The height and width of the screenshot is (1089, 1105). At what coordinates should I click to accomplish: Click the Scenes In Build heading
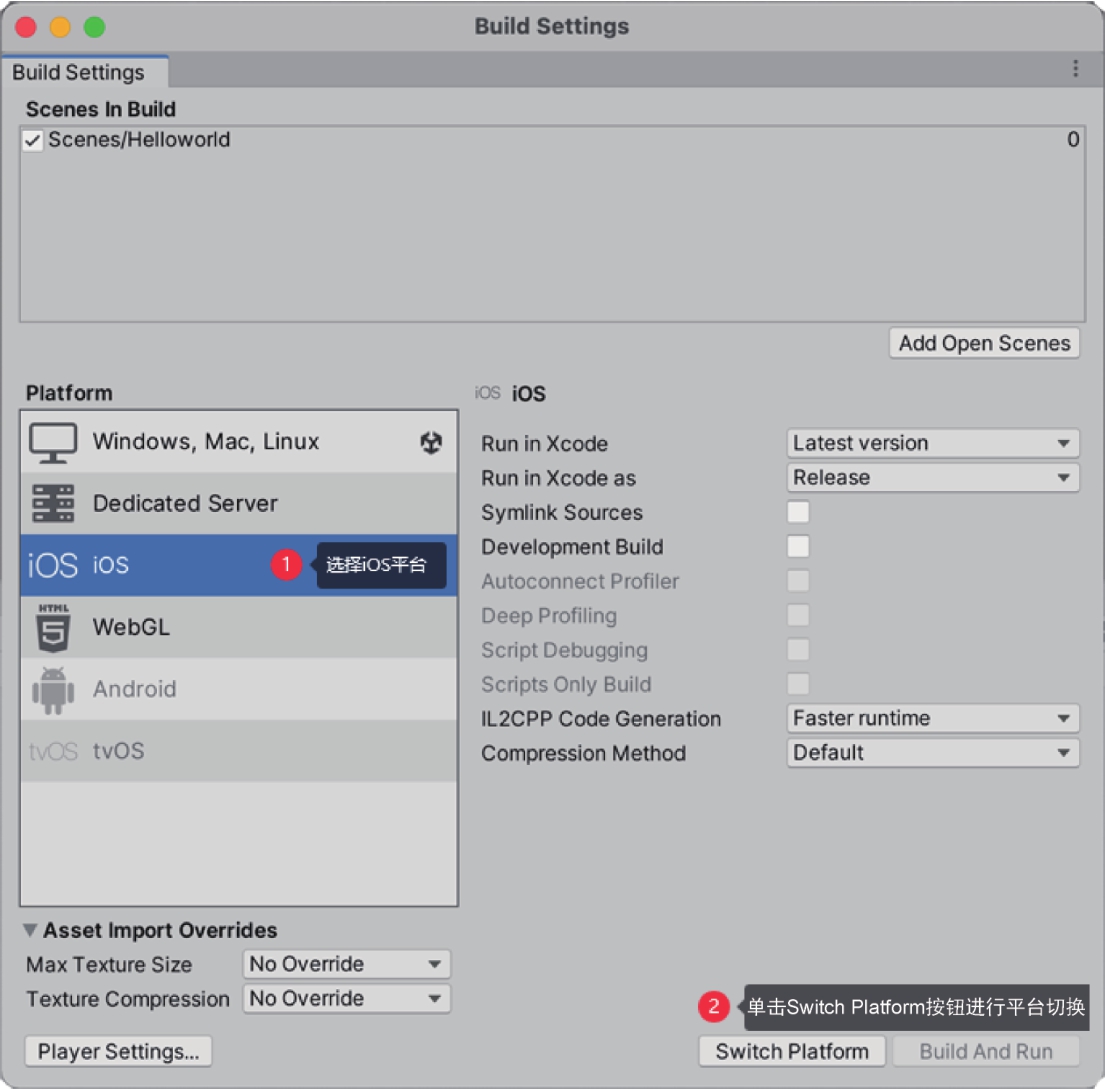coord(101,109)
